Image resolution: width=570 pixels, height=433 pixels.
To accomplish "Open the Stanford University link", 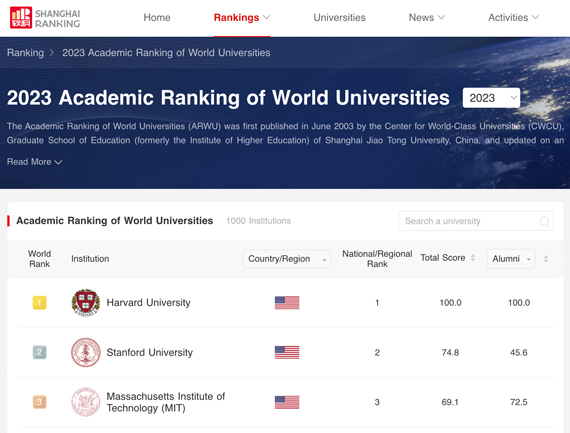I will point(149,352).
